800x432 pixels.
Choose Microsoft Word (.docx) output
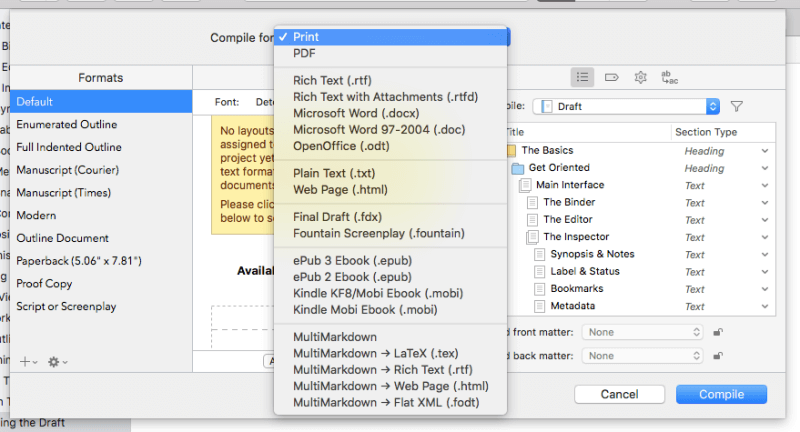(x=391, y=113)
